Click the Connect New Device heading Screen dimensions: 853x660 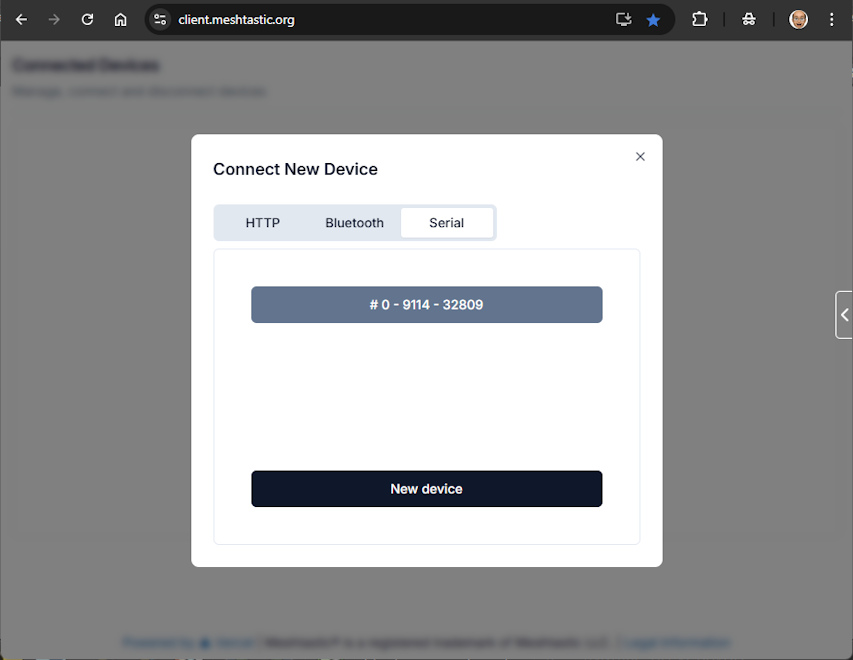295,169
